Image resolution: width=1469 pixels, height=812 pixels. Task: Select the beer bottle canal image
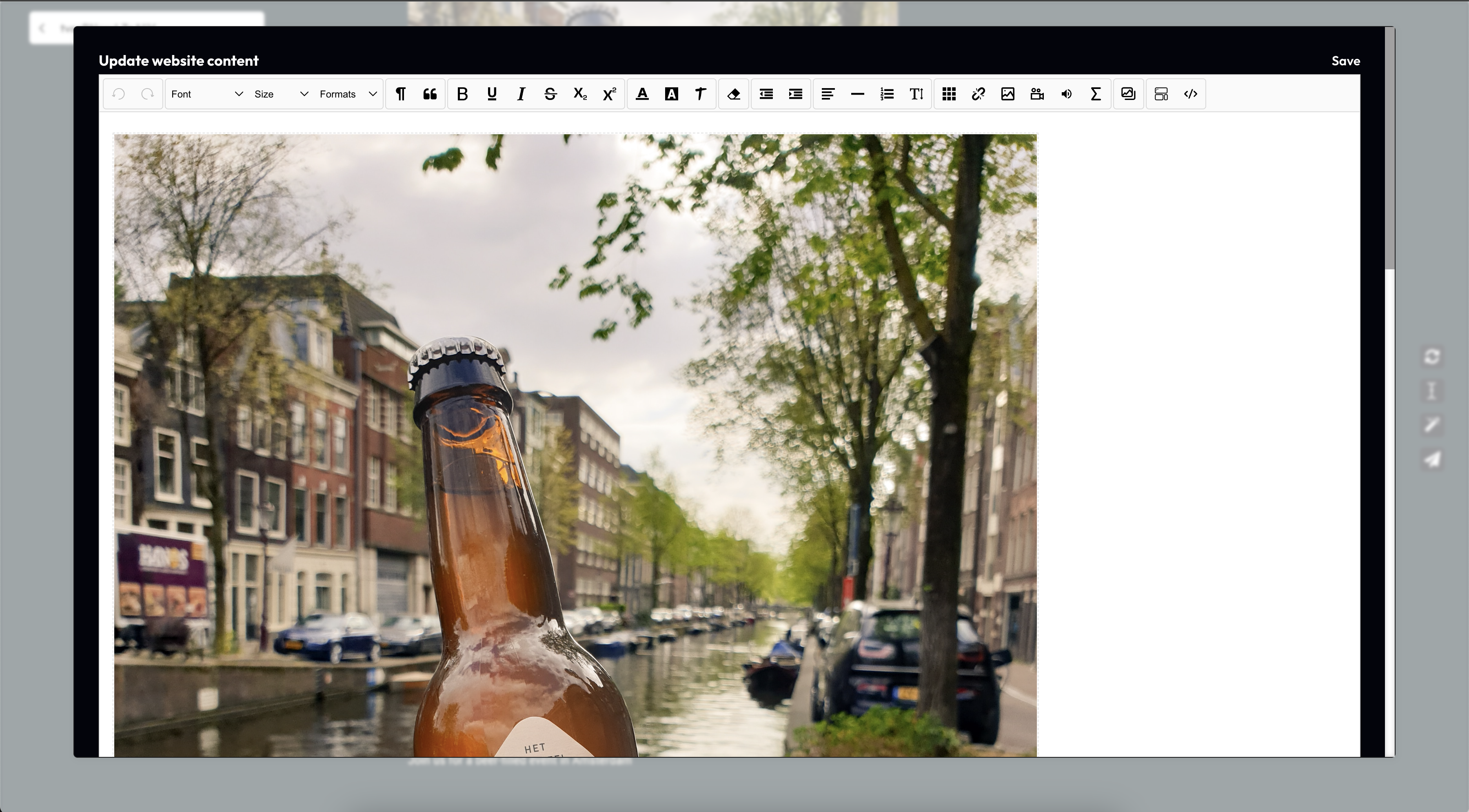coord(575,445)
